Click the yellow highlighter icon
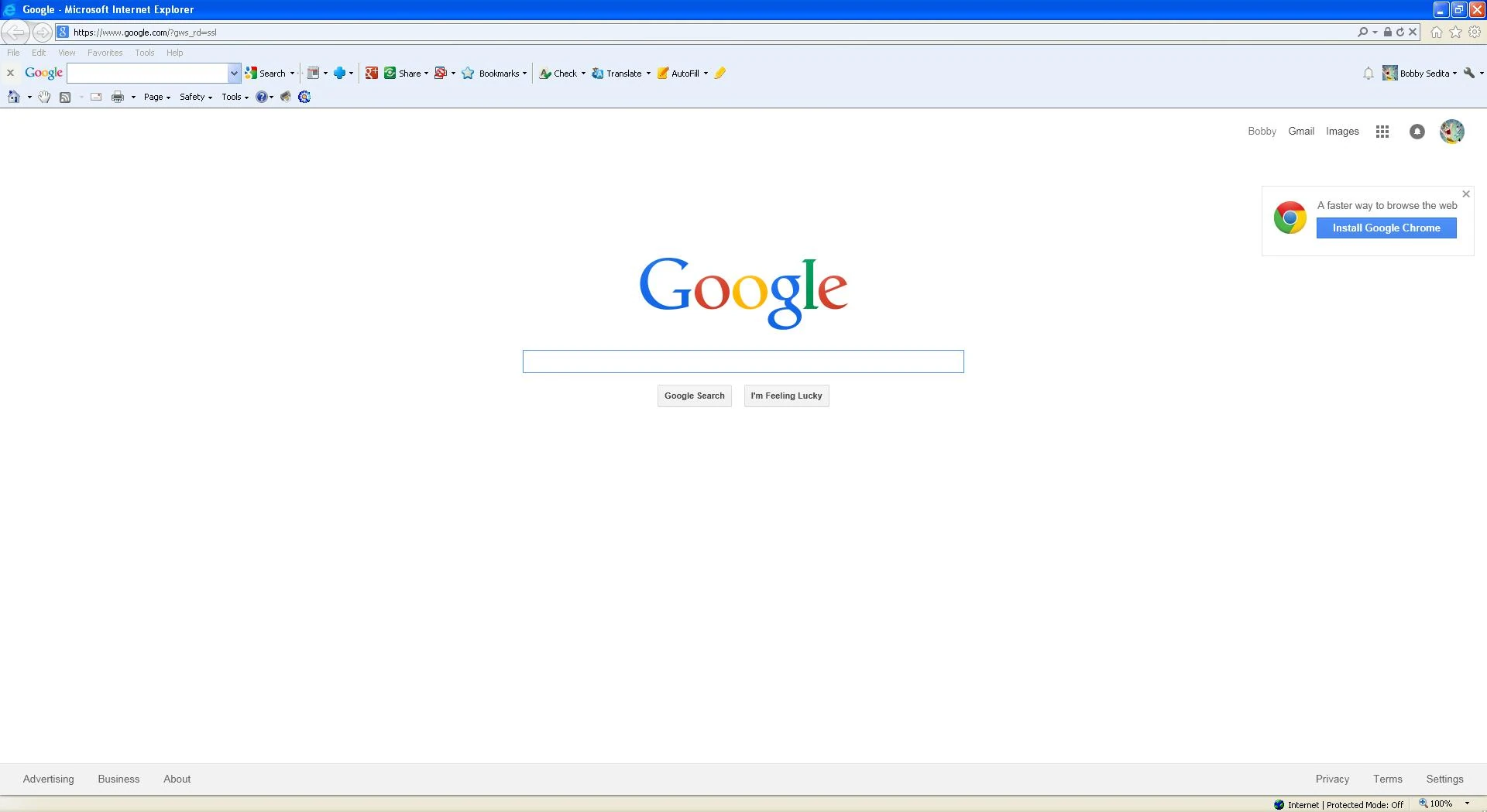The height and width of the screenshot is (812, 1487). [720, 73]
